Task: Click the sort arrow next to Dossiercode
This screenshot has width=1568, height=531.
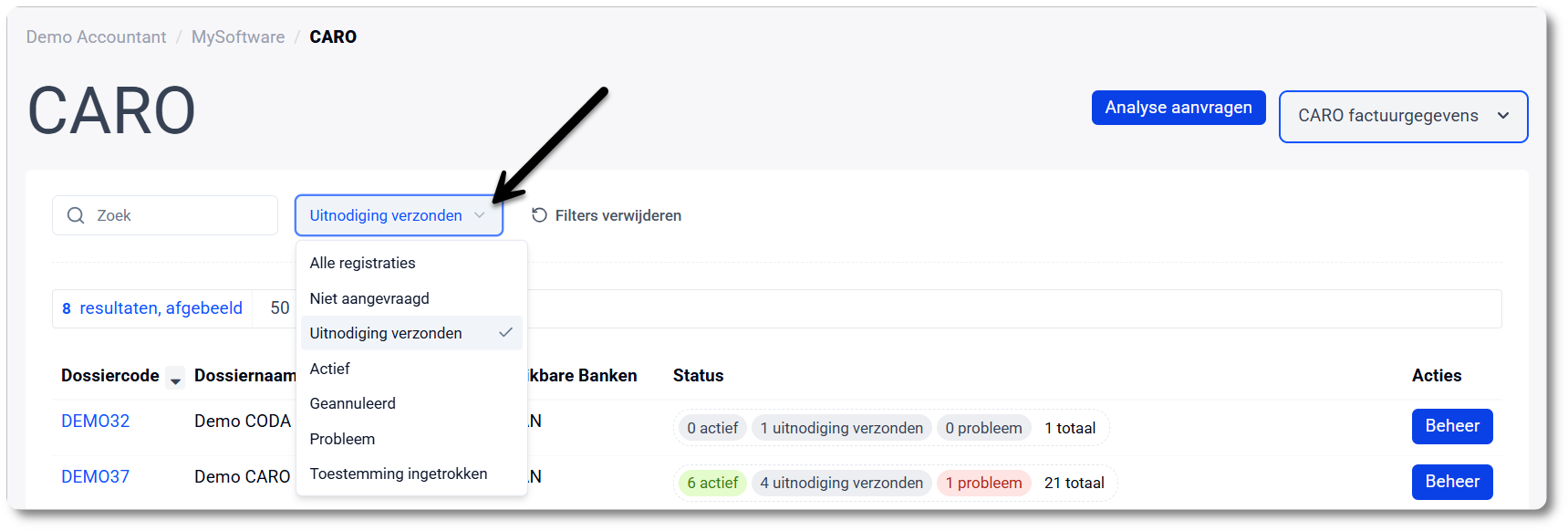Action: coord(175,380)
